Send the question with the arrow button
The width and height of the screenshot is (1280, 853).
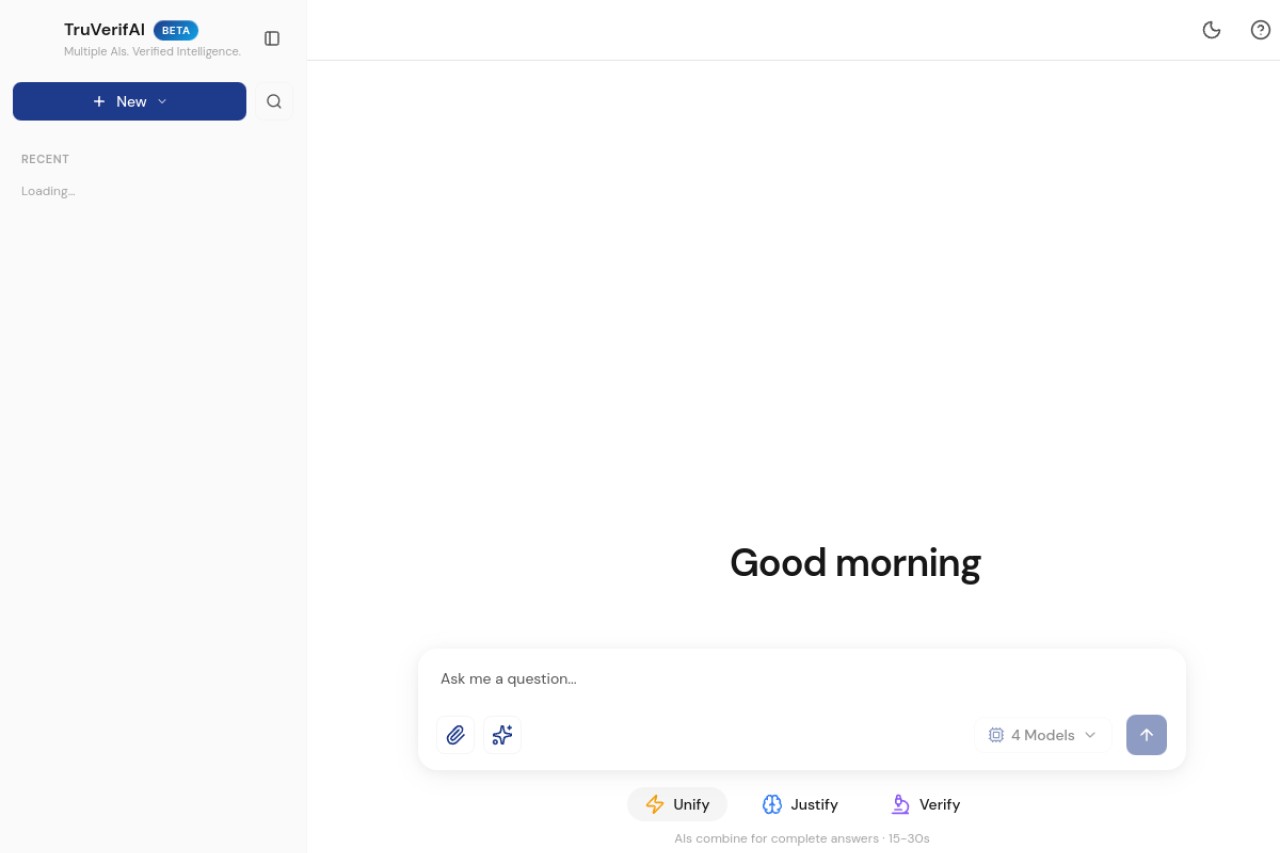click(x=1146, y=735)
